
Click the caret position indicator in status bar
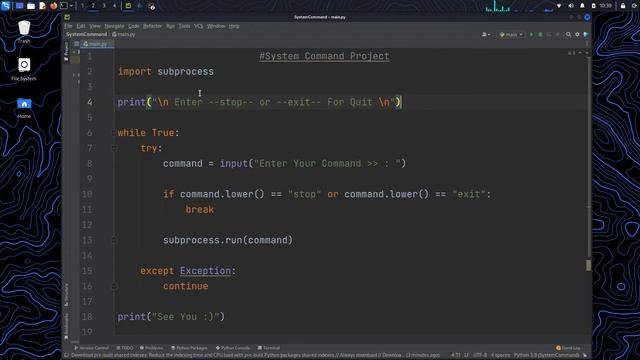456,356
